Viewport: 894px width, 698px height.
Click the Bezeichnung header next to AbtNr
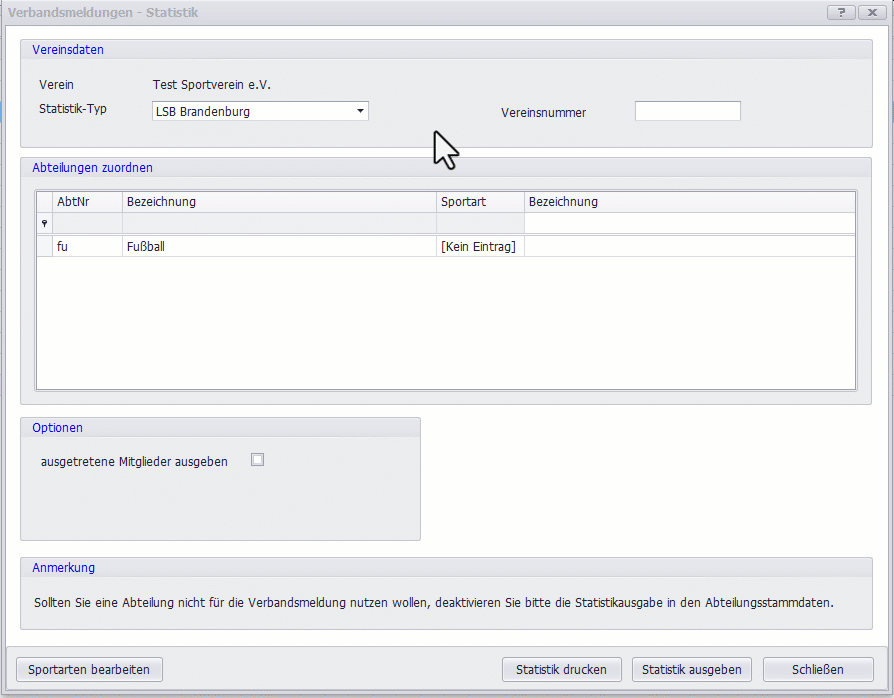click(x=278, y=202)
